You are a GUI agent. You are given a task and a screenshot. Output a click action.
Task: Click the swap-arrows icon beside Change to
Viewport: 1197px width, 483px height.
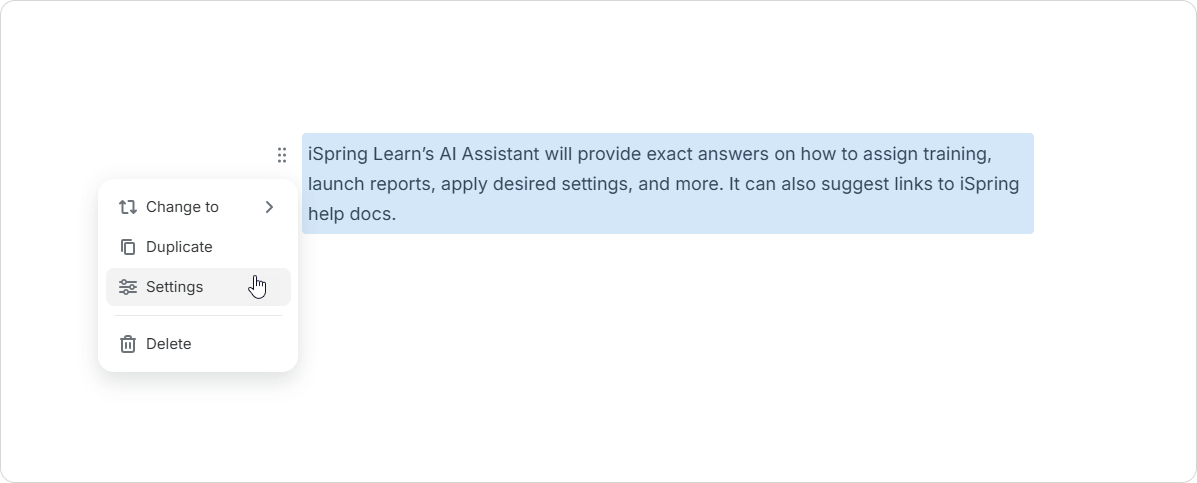127,207
